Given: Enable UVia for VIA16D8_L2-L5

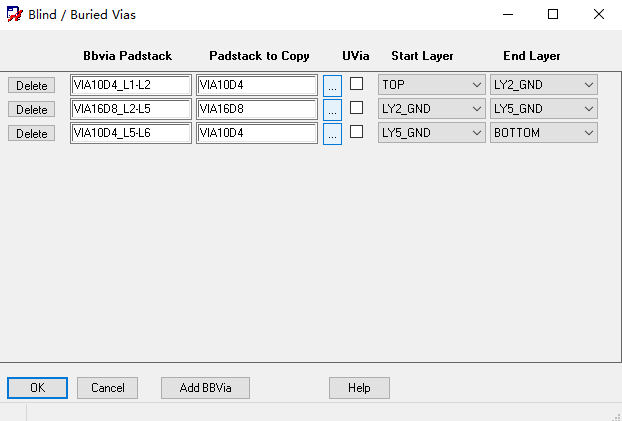Looking at the screenshot, I should [x=356, y=108].
